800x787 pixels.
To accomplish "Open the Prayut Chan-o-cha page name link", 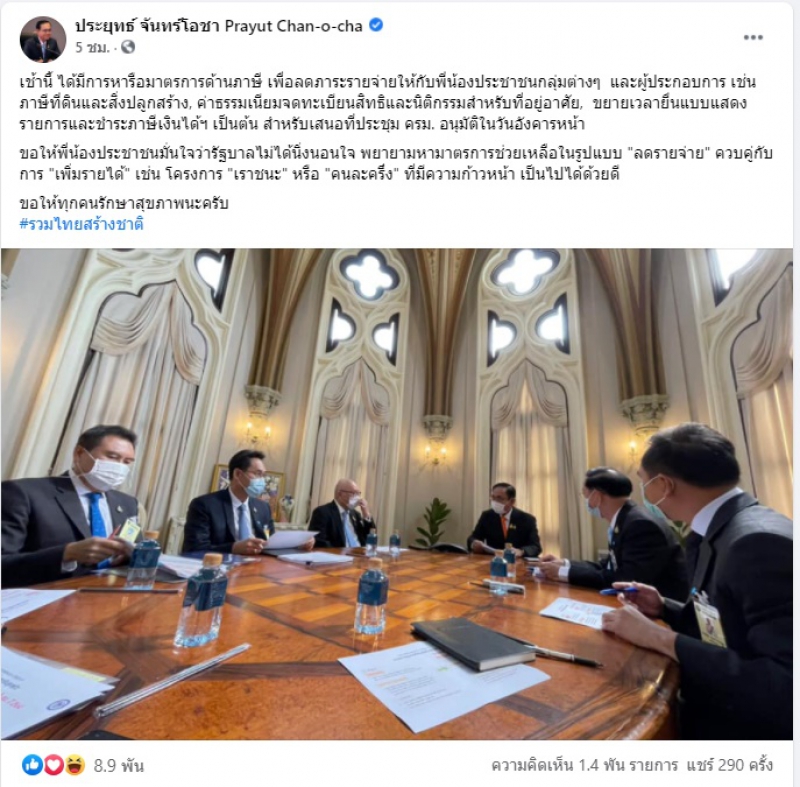I will pyautogui.click(x=219, y=26).
